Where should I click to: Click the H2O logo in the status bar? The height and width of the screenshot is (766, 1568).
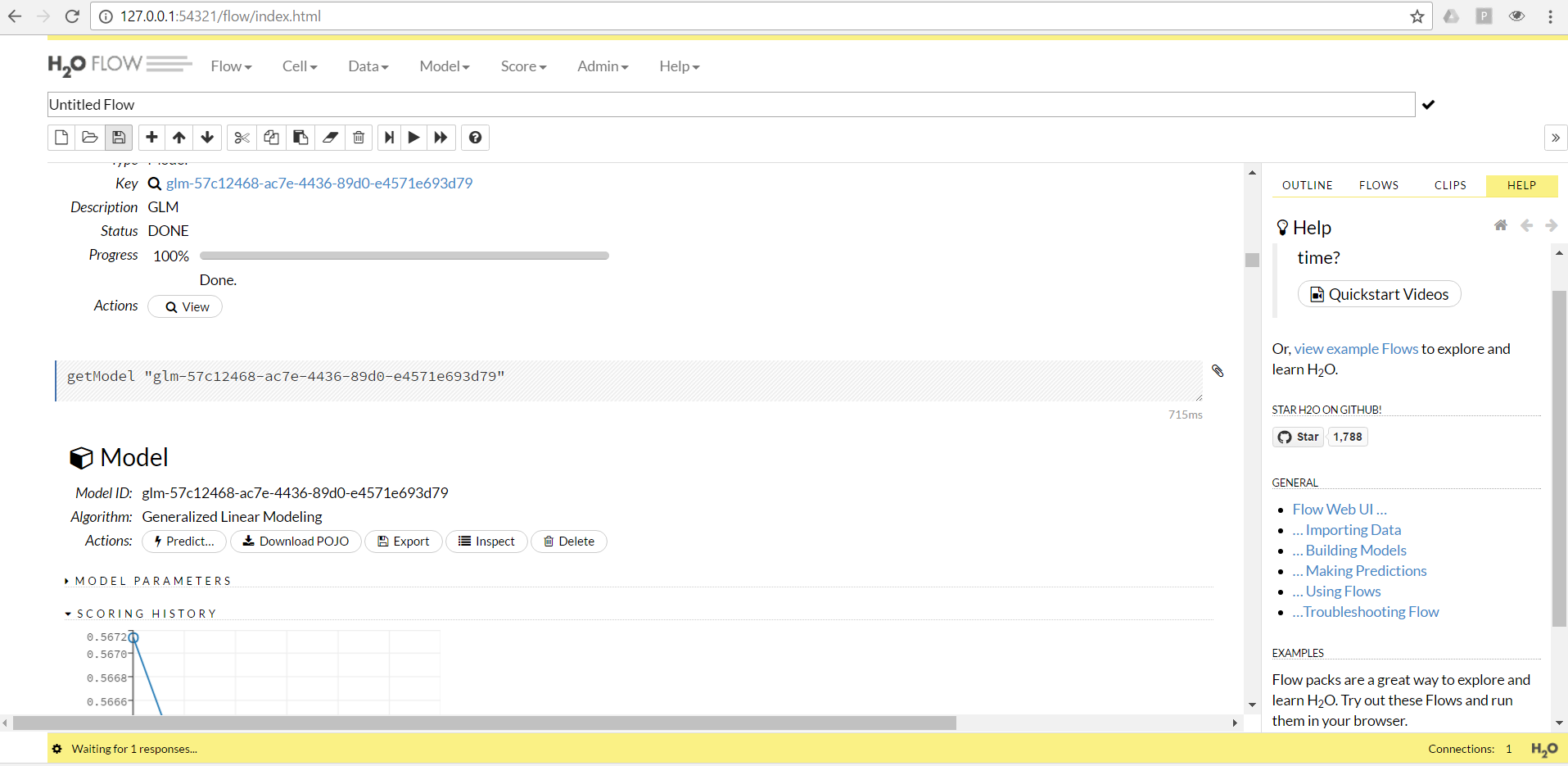(x=1544, y=749)
